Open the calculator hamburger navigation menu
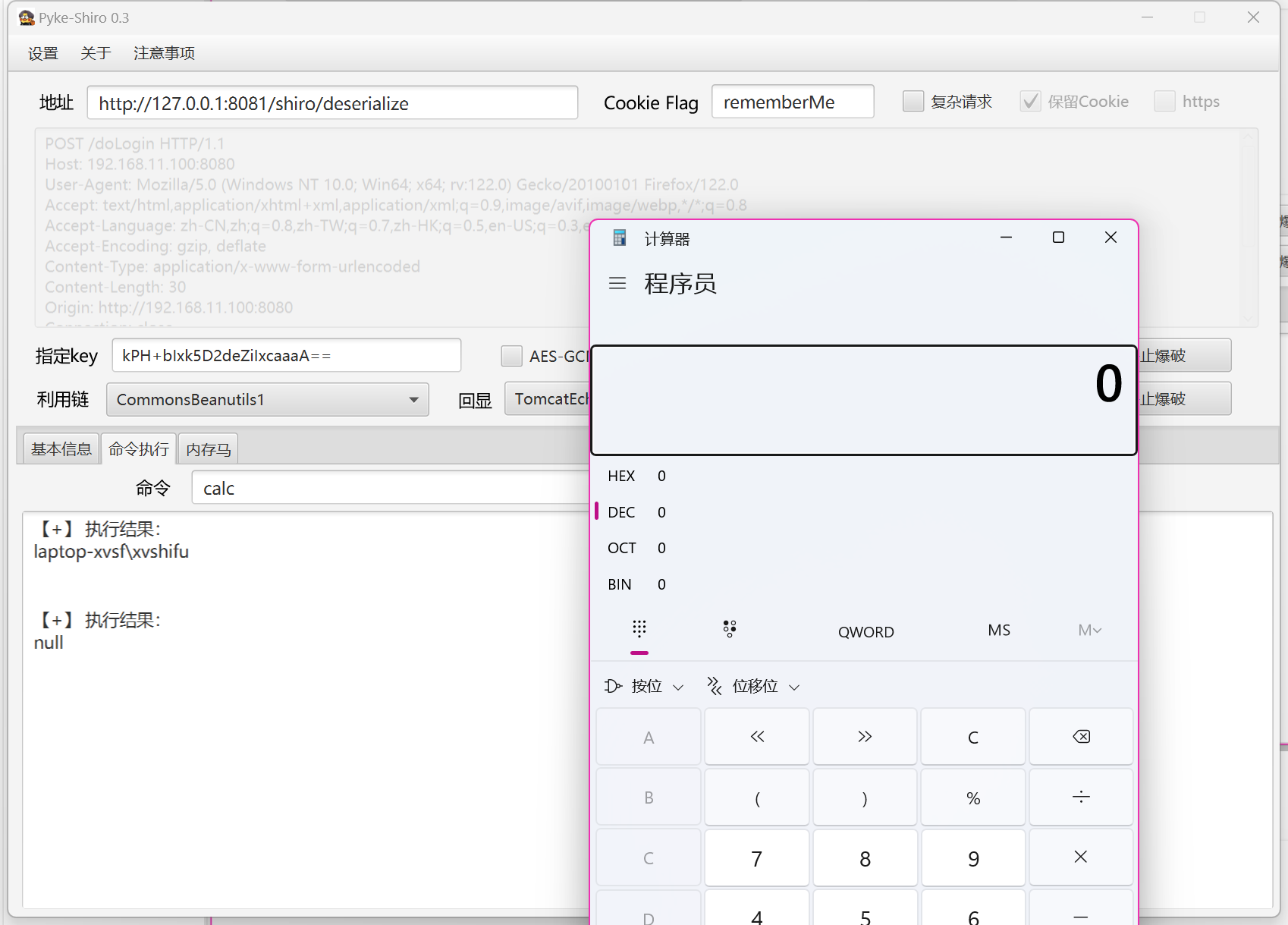Viewport: 1288px width, 925px height. [x=617, y=284]
